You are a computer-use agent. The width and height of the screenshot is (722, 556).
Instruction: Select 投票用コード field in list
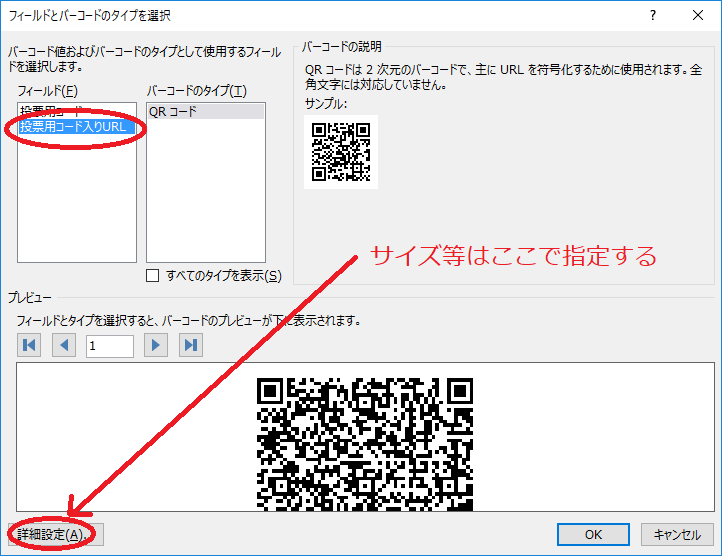[x=77, y=111]
